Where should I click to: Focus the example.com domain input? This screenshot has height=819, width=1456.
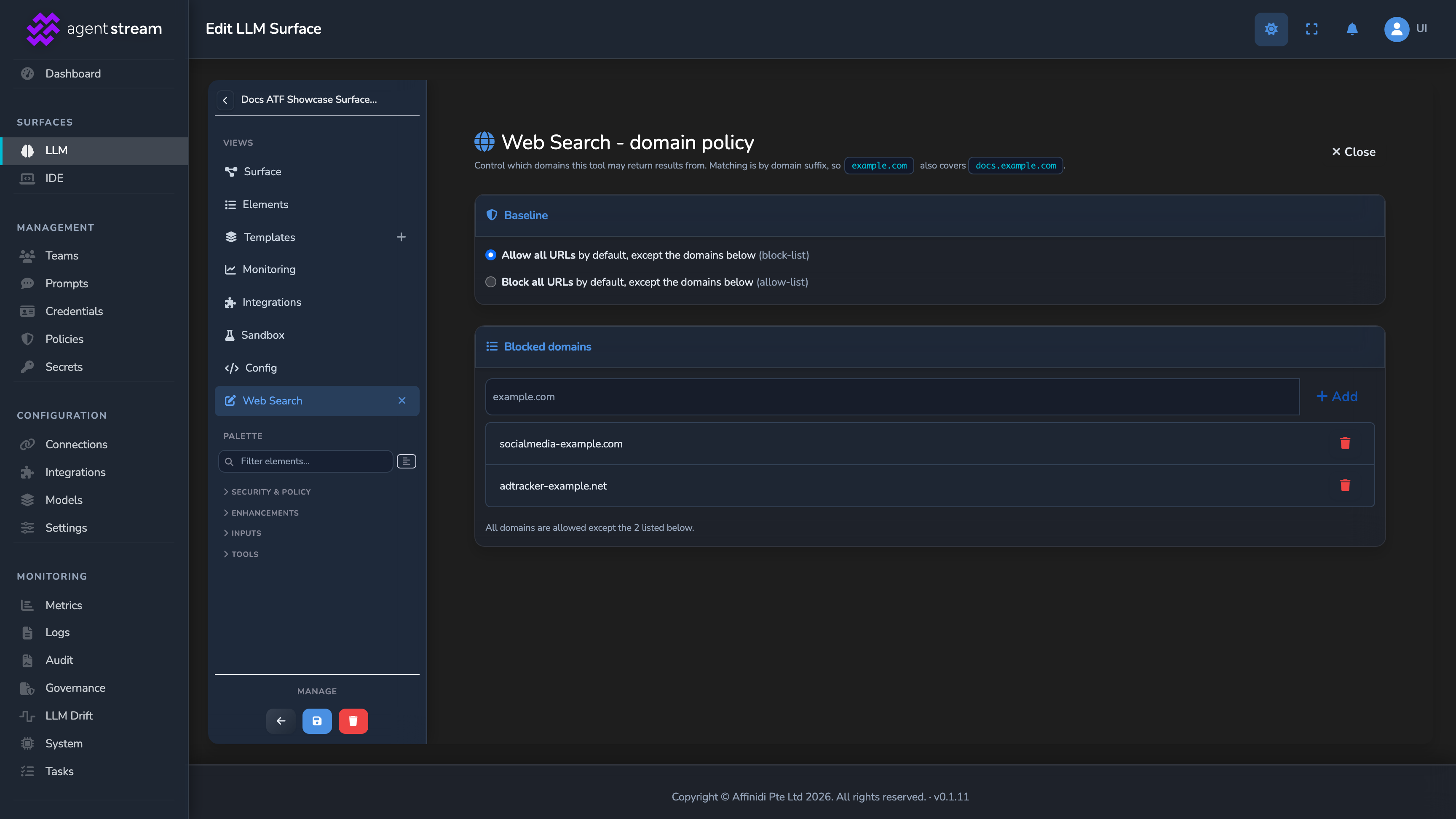click(x=892, y=396)
